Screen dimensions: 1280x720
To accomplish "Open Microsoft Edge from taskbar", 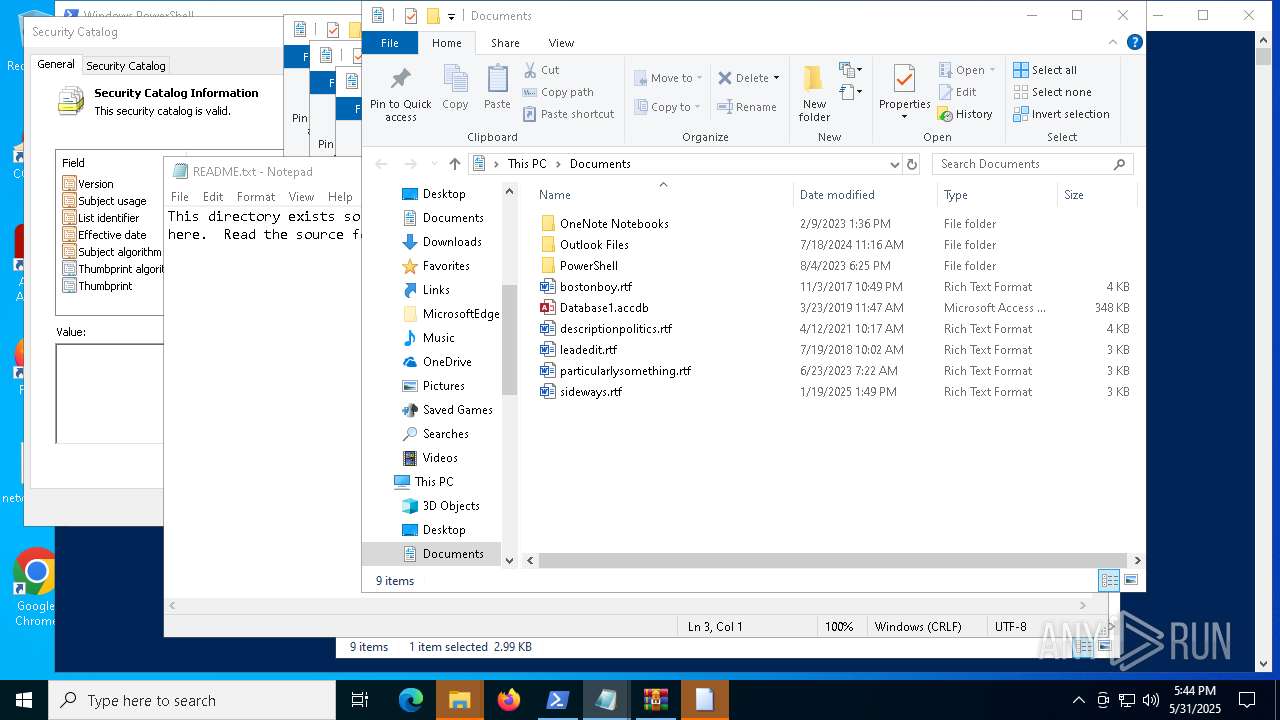I will coord(411,700).
